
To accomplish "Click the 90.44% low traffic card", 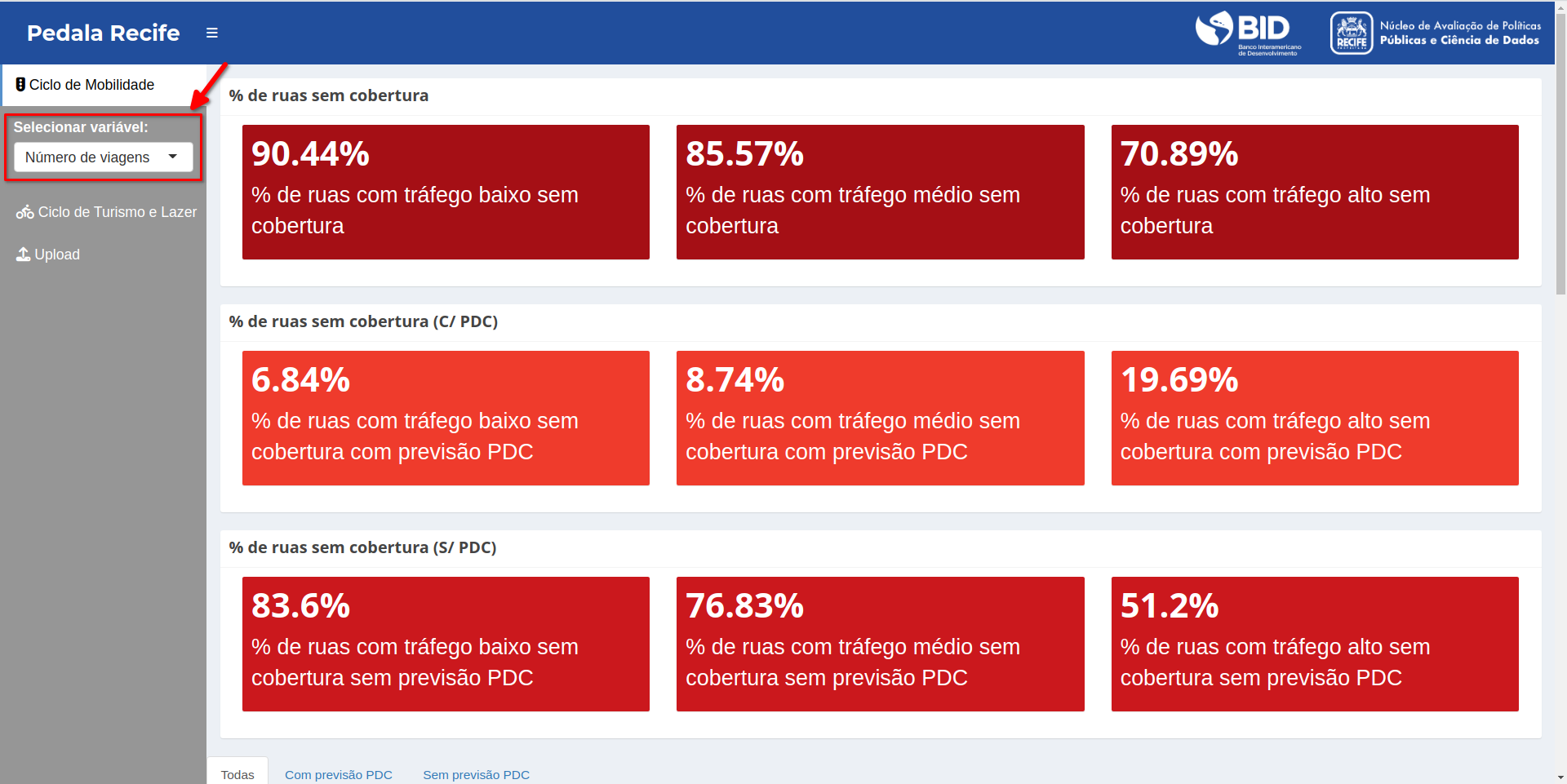I will pyautogui.click(x=446, y=192).
